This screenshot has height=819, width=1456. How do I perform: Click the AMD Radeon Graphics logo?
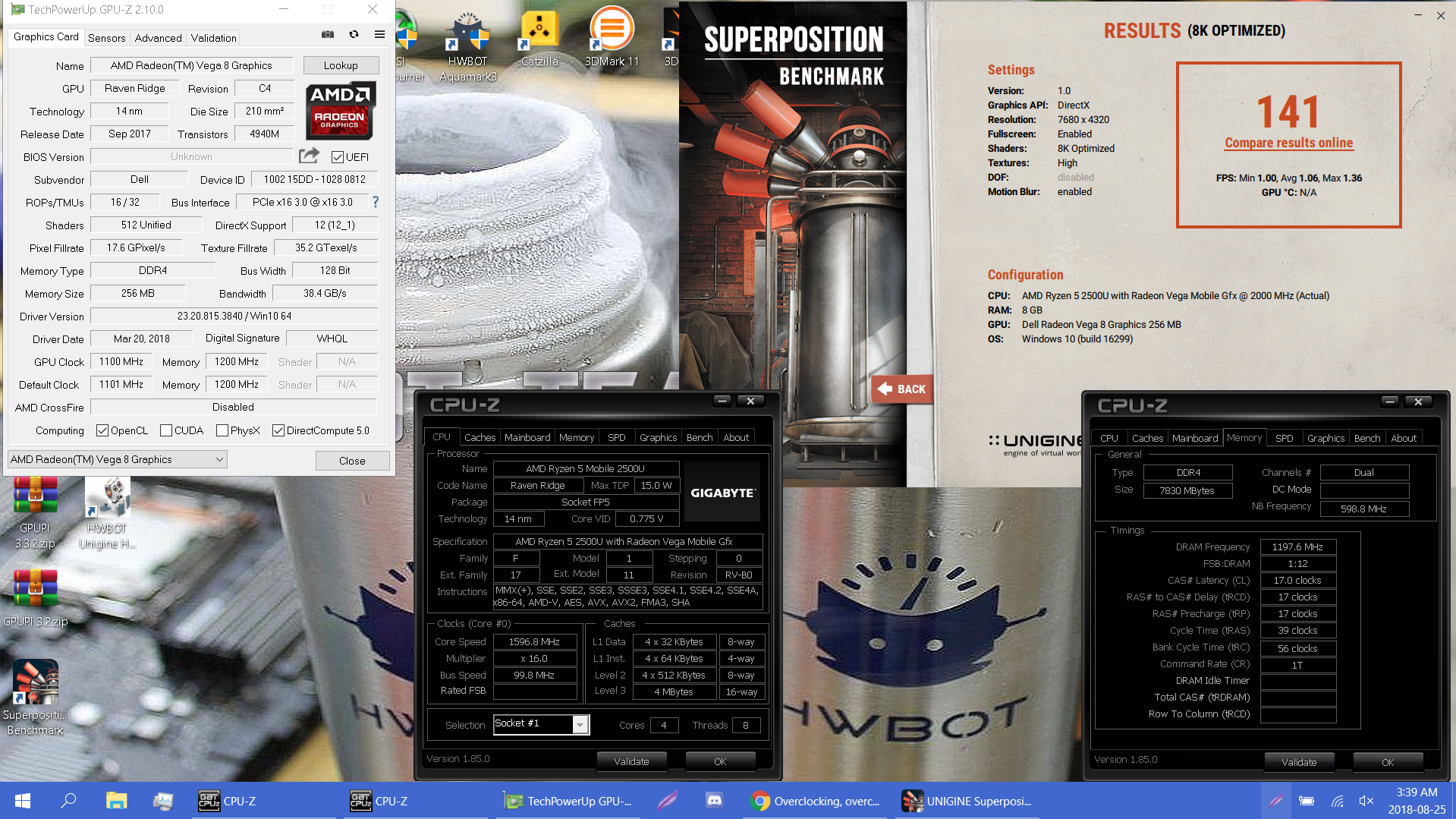(x=340, y=111)
